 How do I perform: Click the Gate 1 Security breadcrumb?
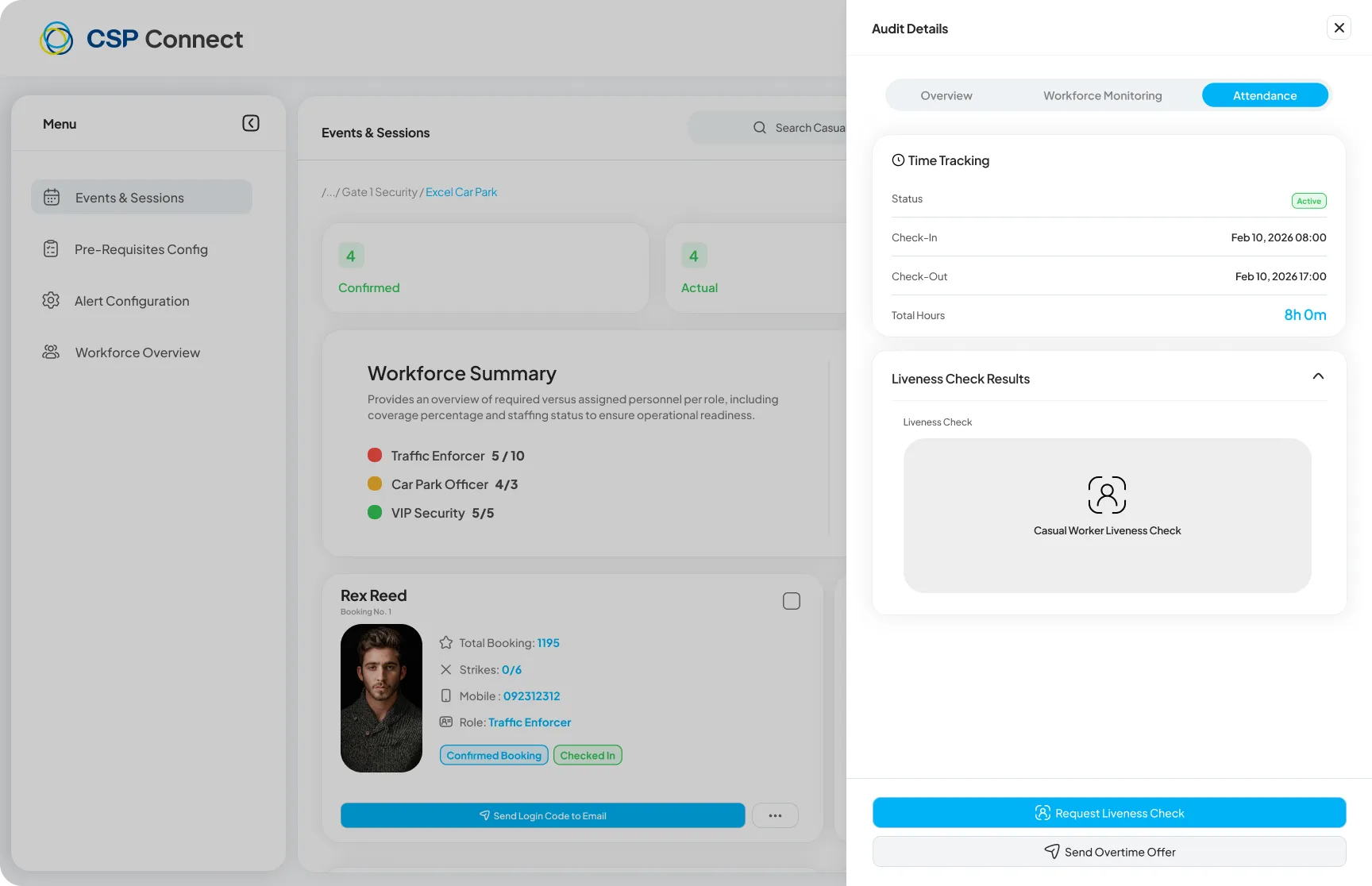(x=380, y=192)
